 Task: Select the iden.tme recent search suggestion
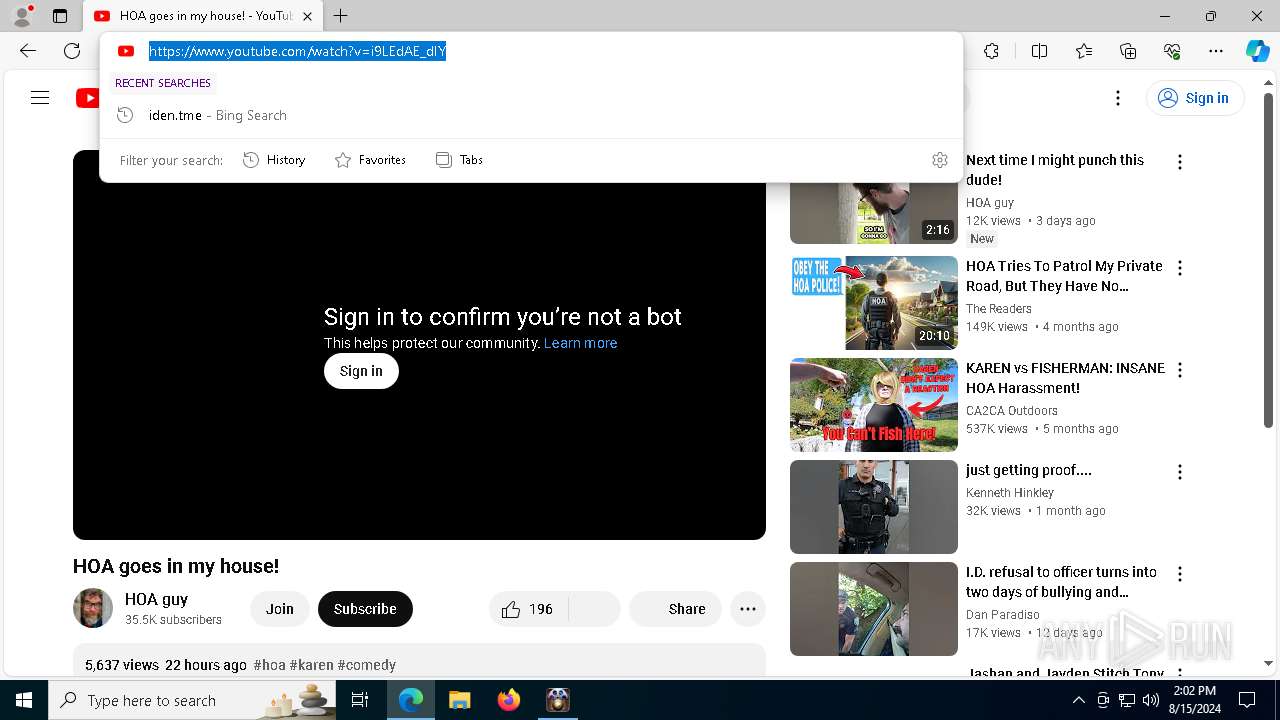(x=531, y=115)
